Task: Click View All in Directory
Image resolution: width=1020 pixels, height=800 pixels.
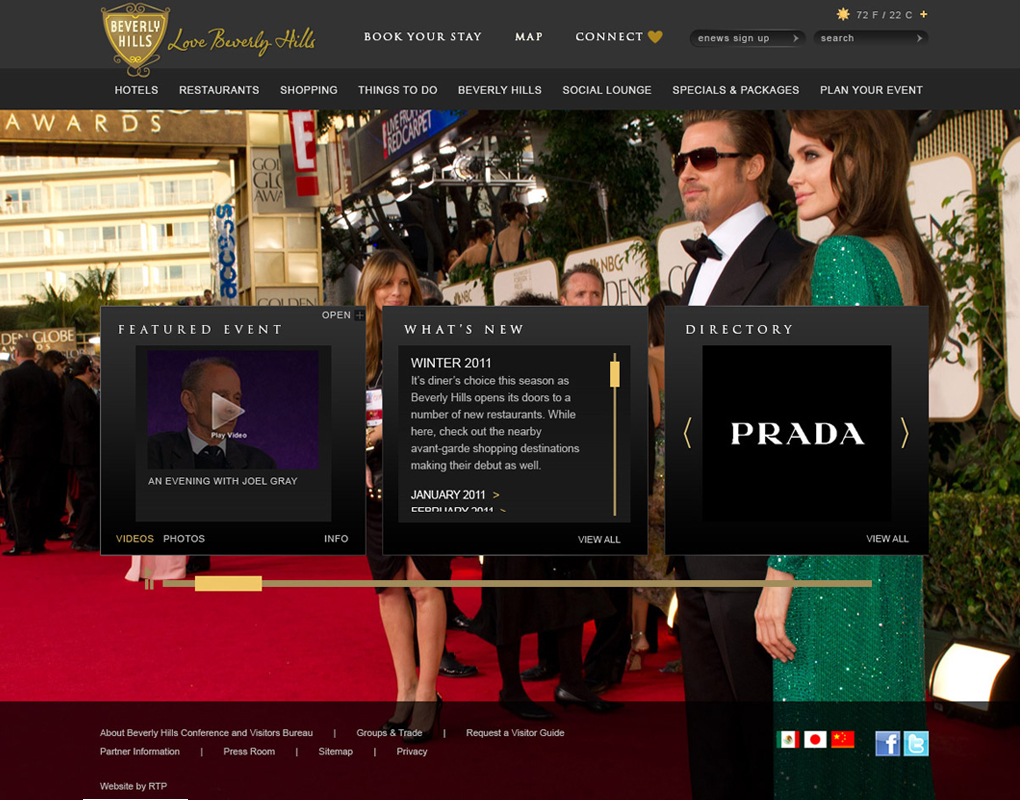Action: 887,539
